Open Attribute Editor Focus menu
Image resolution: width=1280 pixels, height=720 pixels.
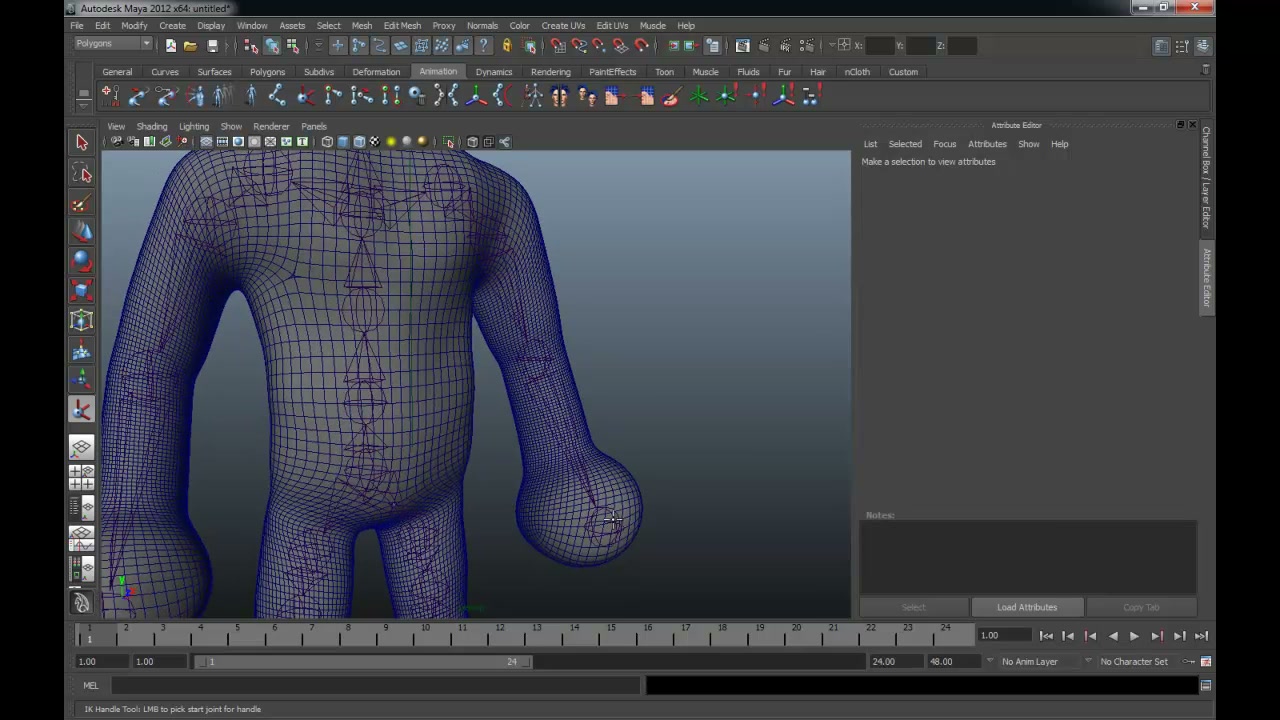click(944, 144)
